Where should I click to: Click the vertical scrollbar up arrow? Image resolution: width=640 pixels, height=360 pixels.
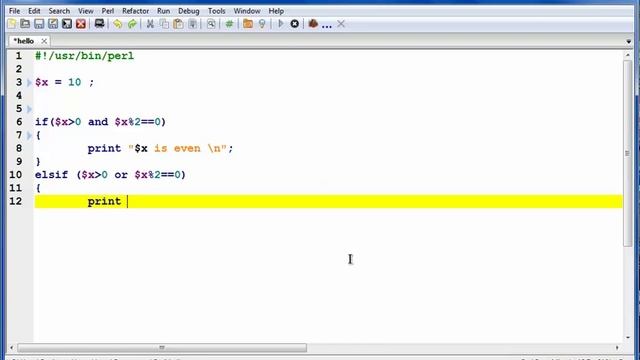pos(628,55)
